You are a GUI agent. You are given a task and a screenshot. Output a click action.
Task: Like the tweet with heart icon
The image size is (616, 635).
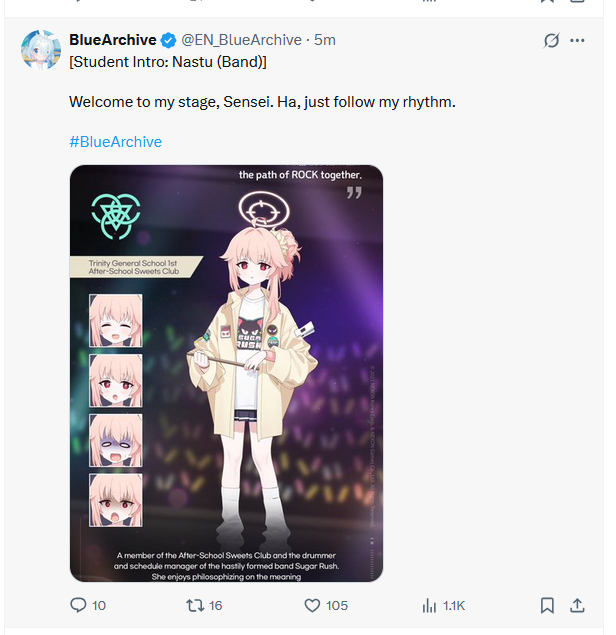point(312,605)
